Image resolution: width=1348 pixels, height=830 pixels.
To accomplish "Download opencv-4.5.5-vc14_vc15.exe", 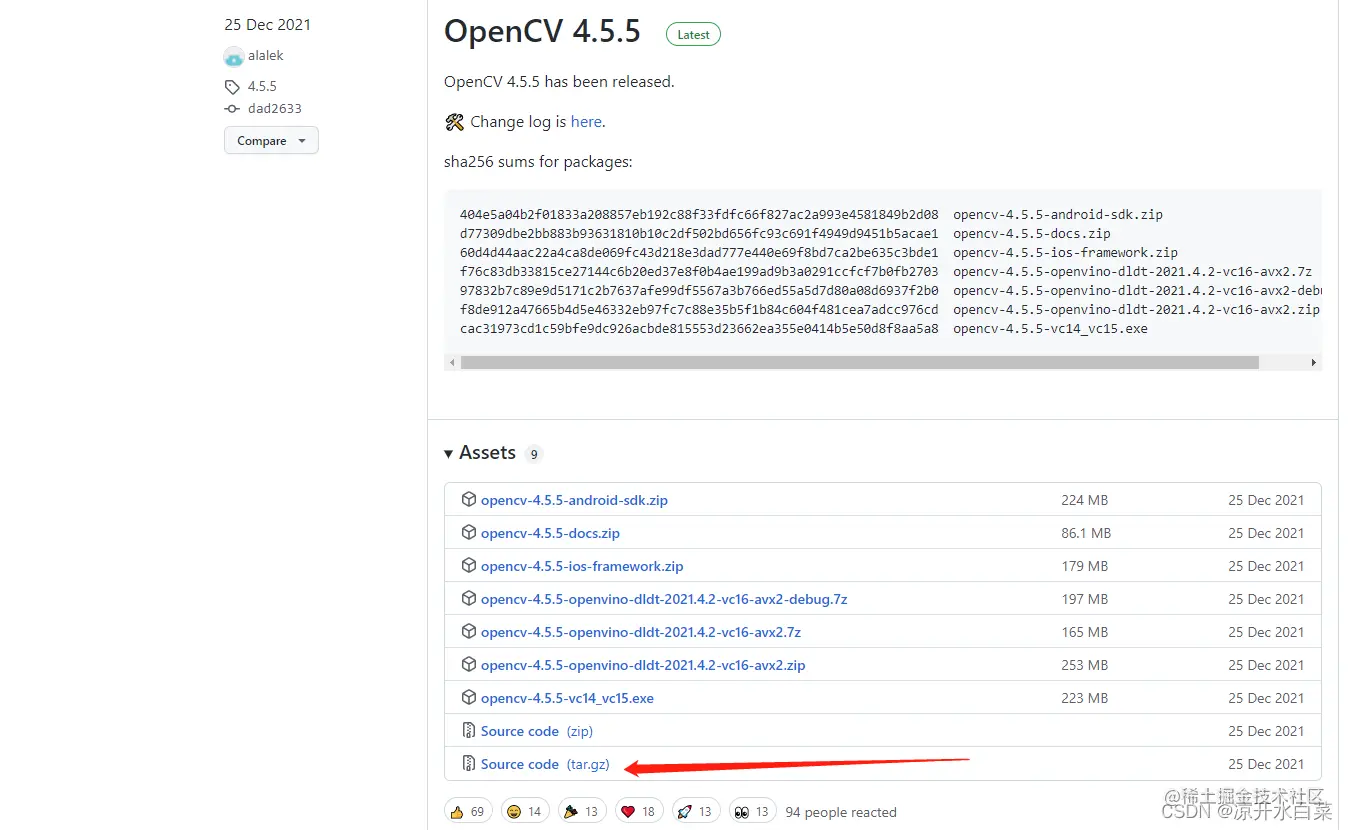I will pos(567,698).
